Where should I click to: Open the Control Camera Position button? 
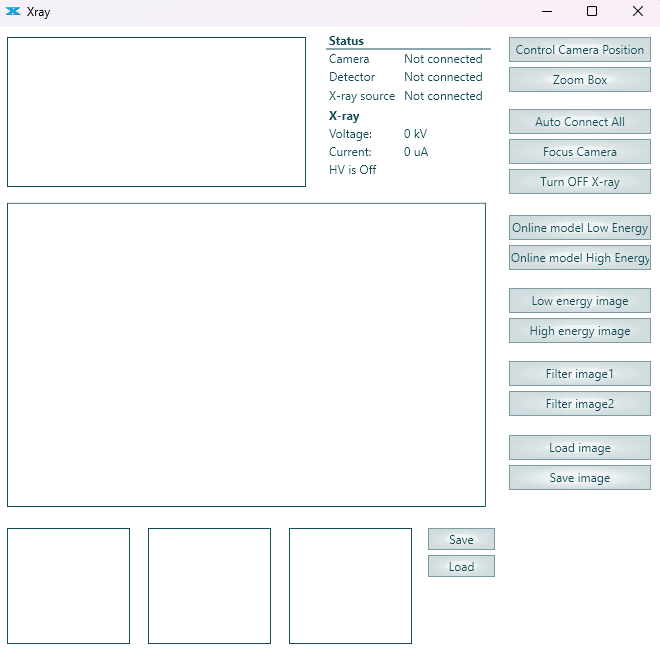[x=580, y=50]
